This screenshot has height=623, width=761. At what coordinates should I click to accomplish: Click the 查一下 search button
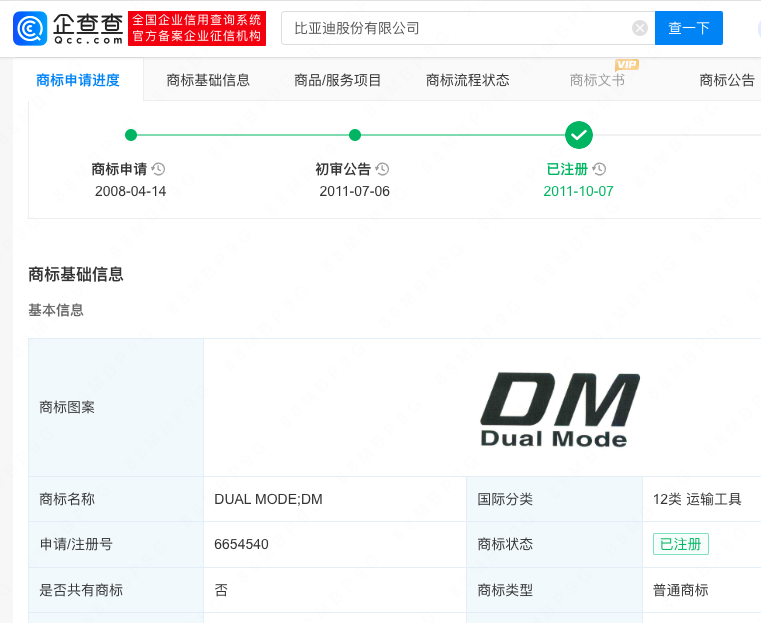tap(689, 28)
